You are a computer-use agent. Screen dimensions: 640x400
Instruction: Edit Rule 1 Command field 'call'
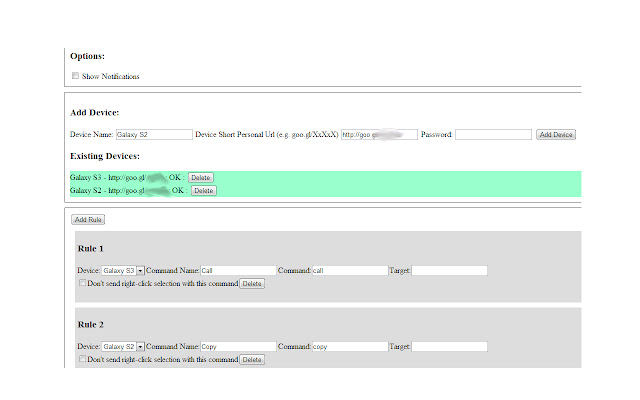[x=350, y=271]
